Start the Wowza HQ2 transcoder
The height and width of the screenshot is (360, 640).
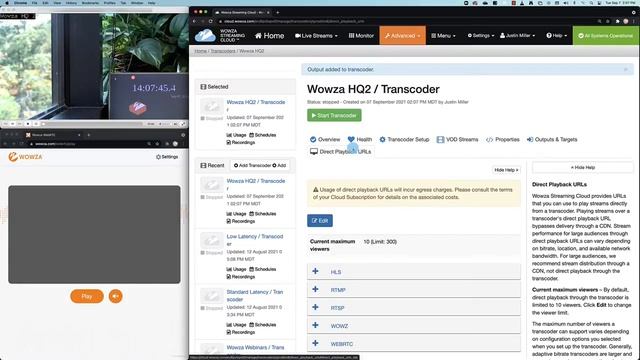[334, 116]
